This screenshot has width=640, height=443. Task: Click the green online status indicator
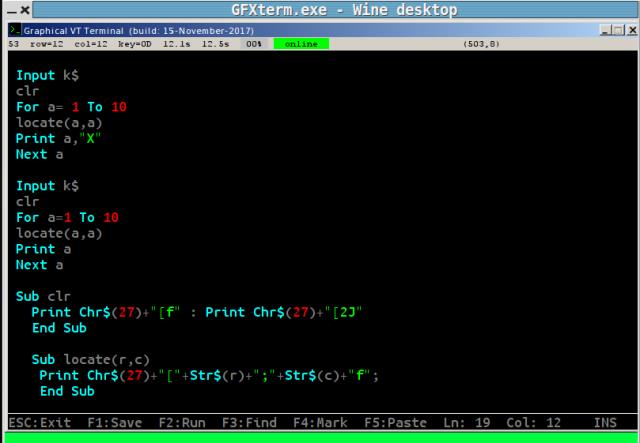coord(300,44)
